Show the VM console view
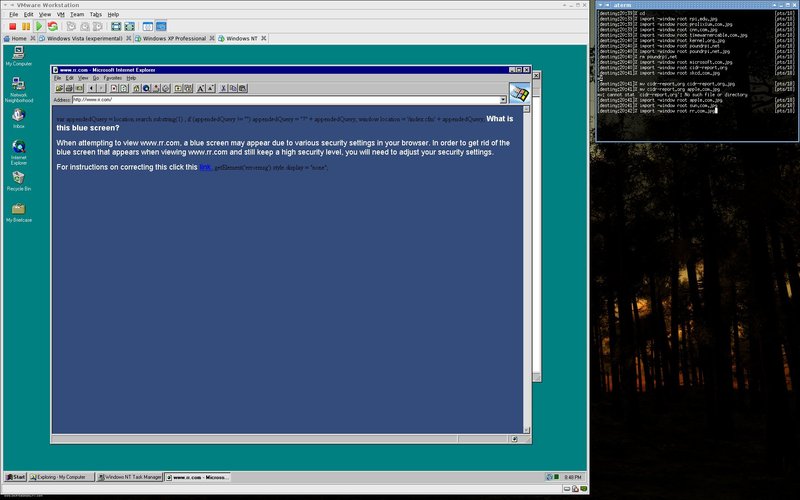Screen dimensions: 800x500 pyautogui.click(x=161, y=26)
